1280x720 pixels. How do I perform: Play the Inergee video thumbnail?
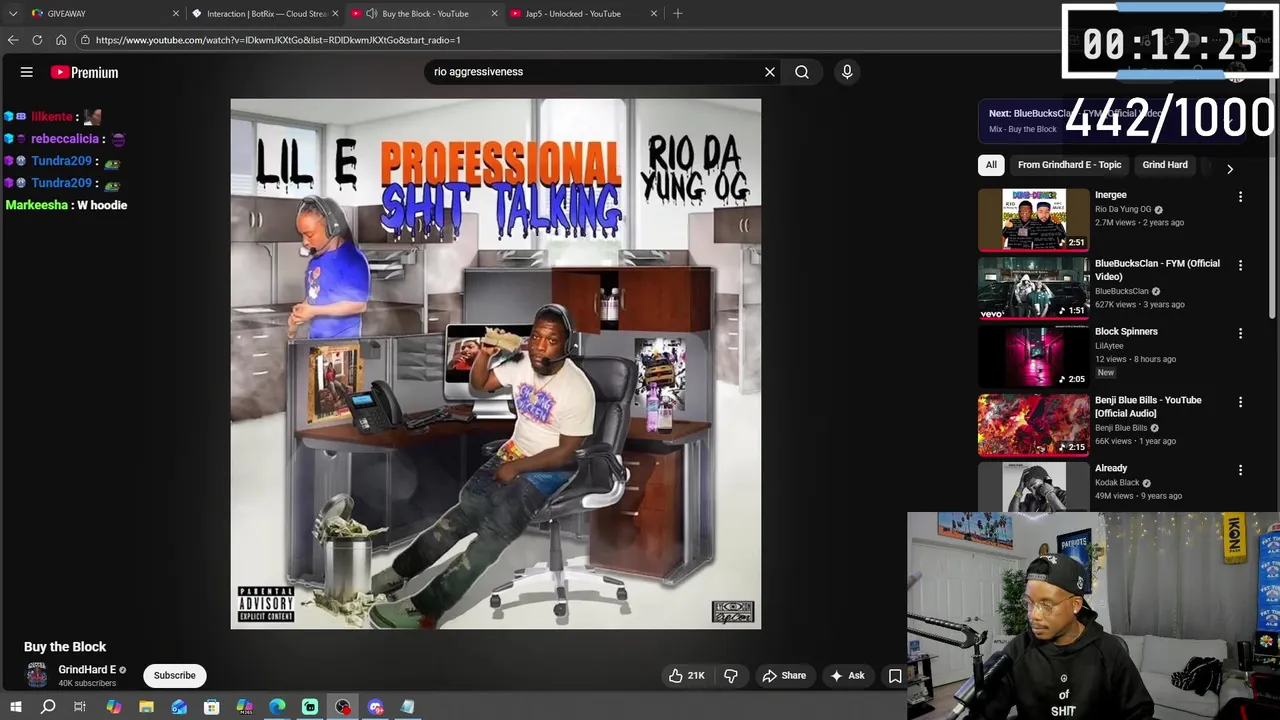(1033, 219)
